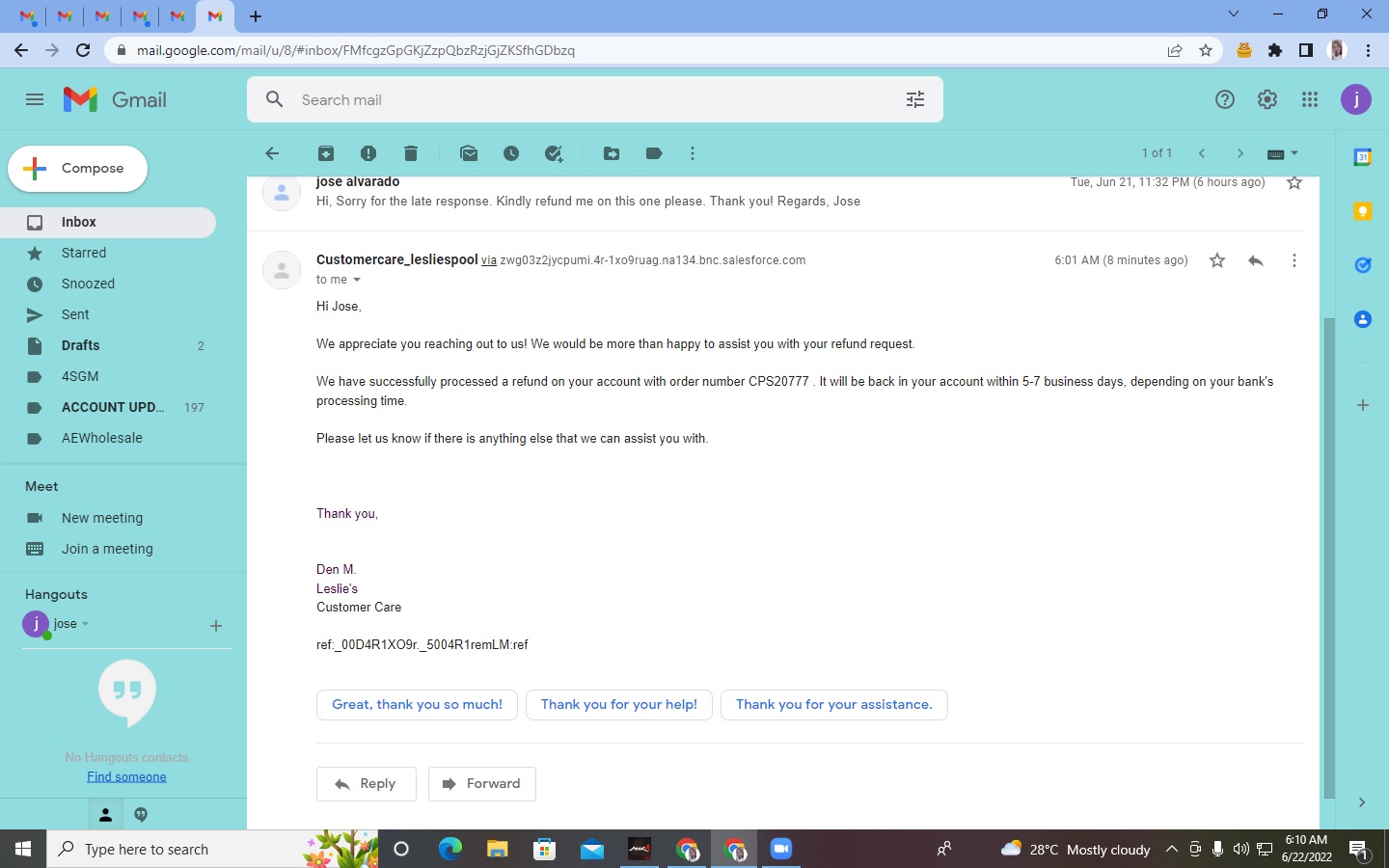The image size is (1389, 868).
Task: Open input tools keyboard dropdown
Action: coord(1283,153)
